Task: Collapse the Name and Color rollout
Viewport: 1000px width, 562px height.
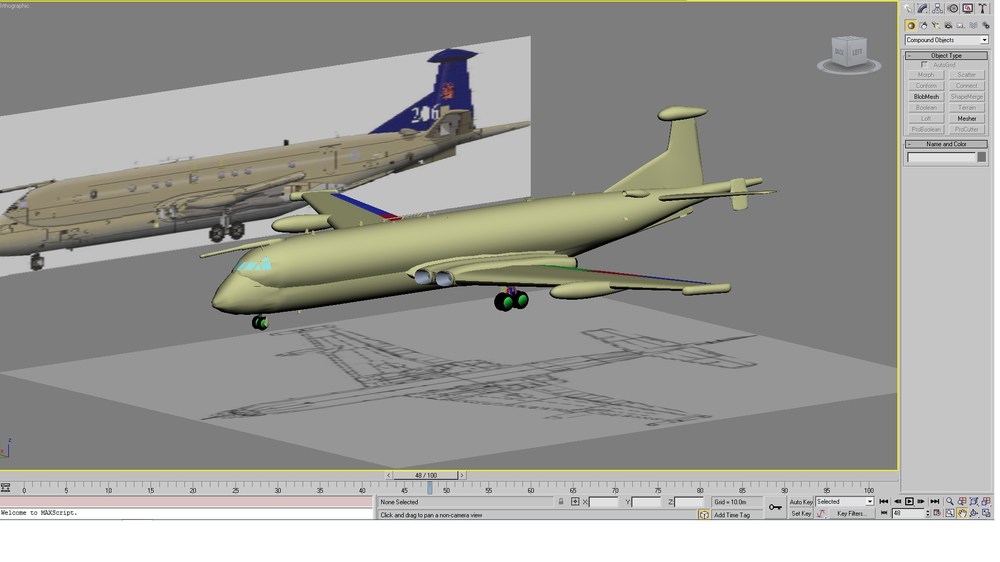Action: 946,144
